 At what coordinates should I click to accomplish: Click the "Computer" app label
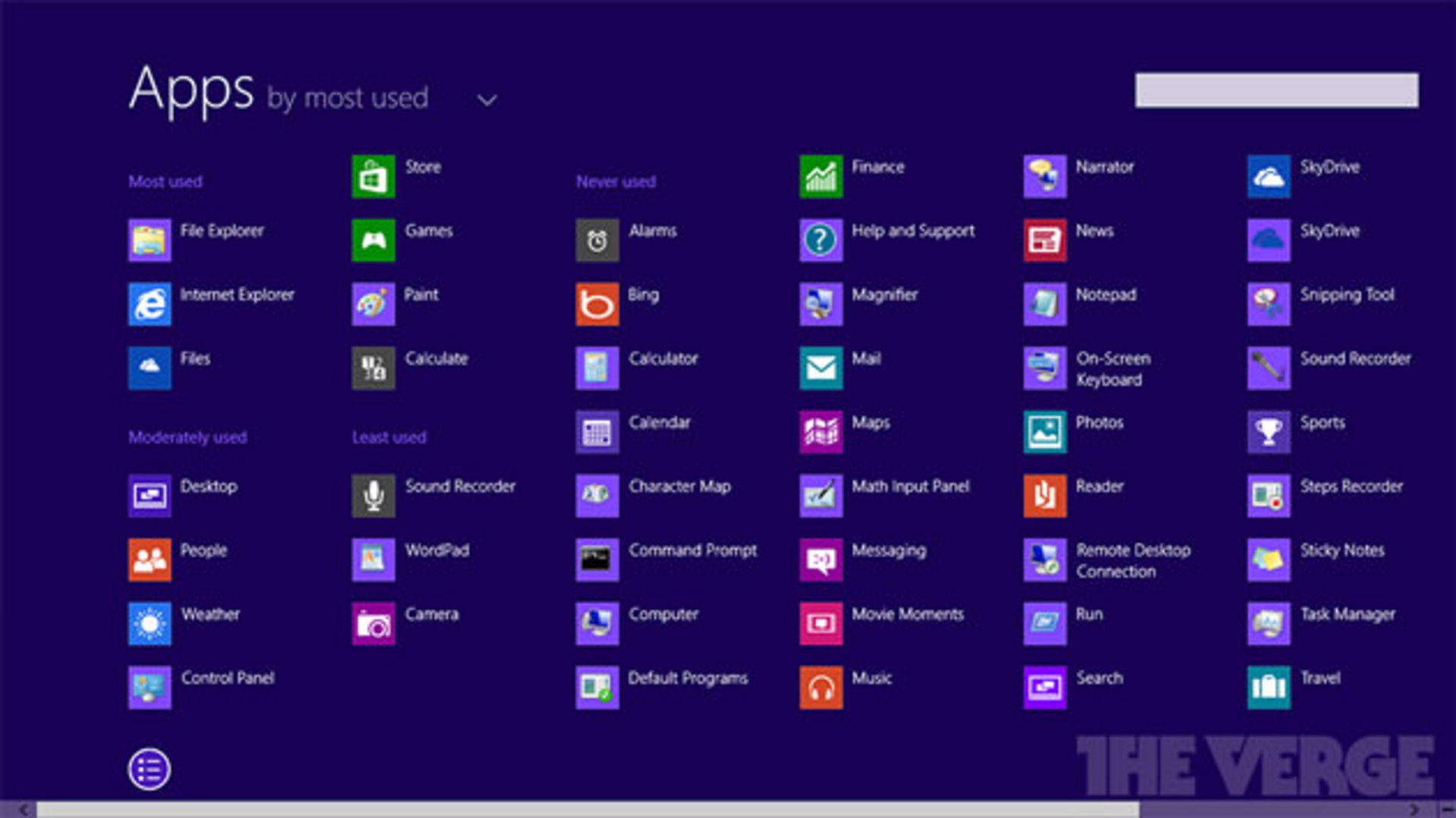point(664,615)
